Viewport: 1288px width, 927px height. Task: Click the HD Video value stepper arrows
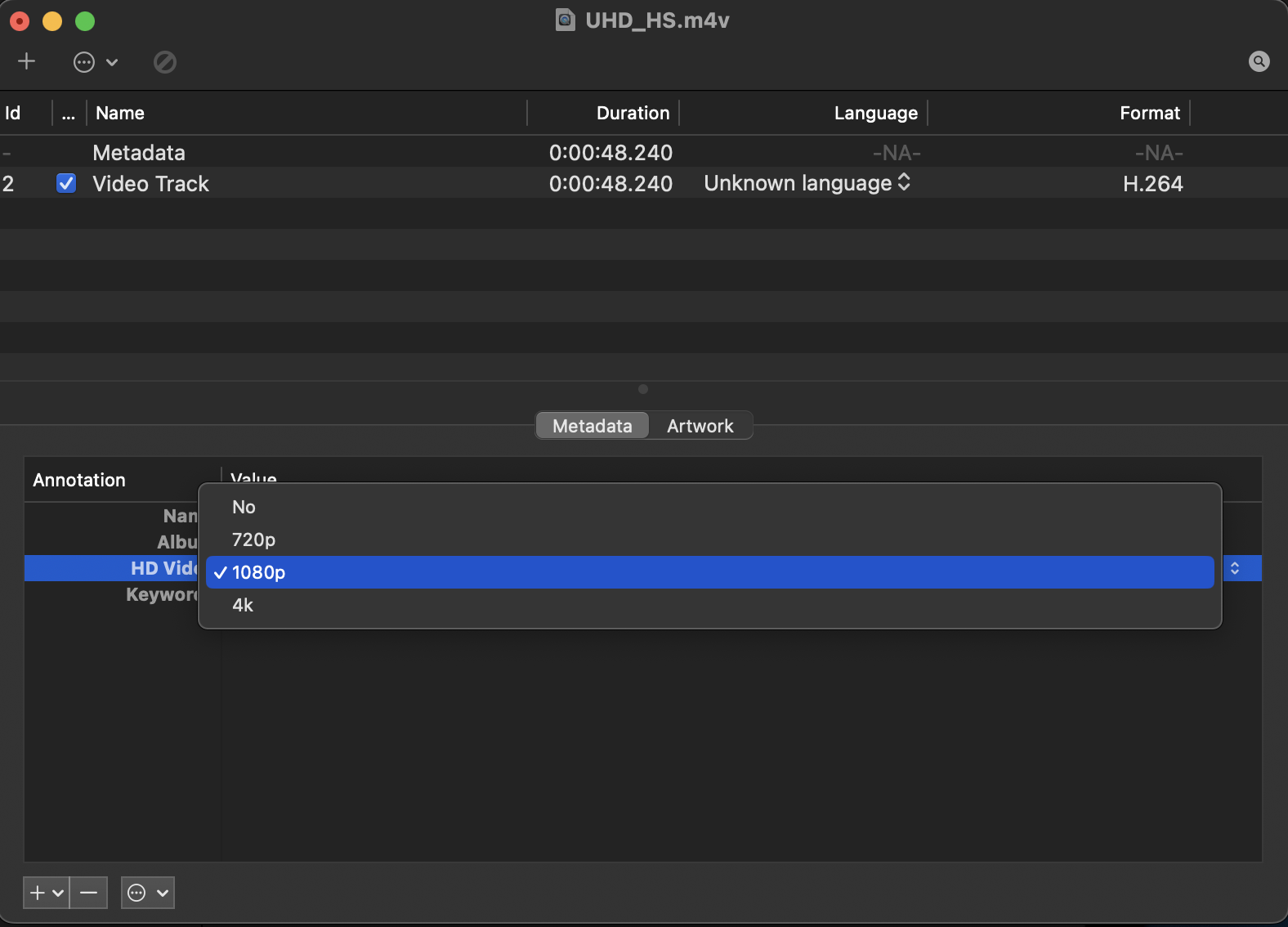point(1235,568)
